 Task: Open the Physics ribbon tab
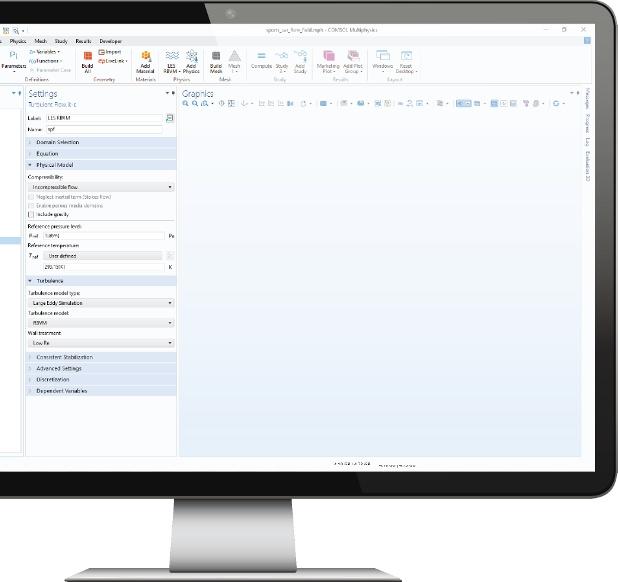coord(18,41)
